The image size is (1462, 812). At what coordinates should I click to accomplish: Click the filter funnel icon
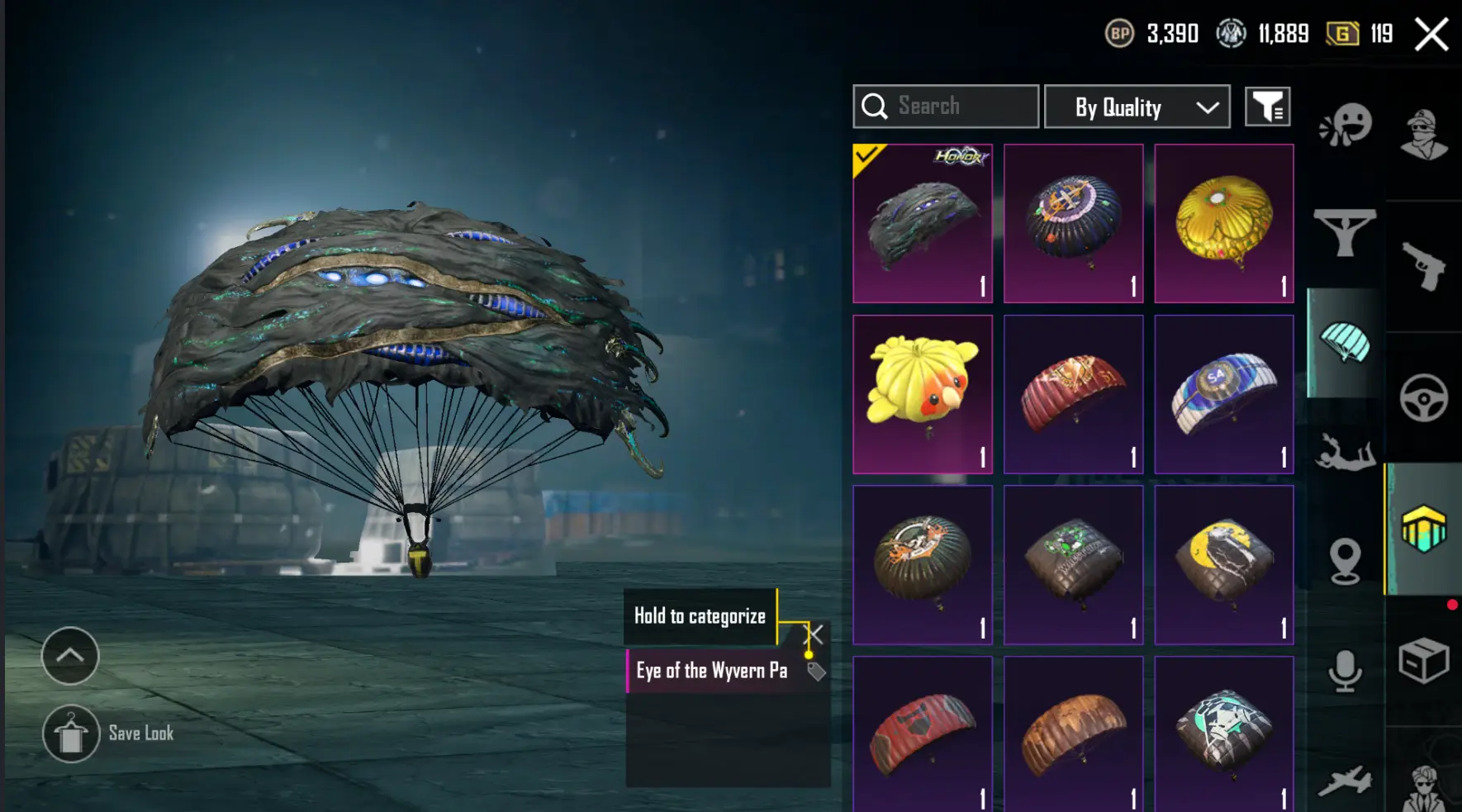pyautogui.click(x=1267, y=107)
